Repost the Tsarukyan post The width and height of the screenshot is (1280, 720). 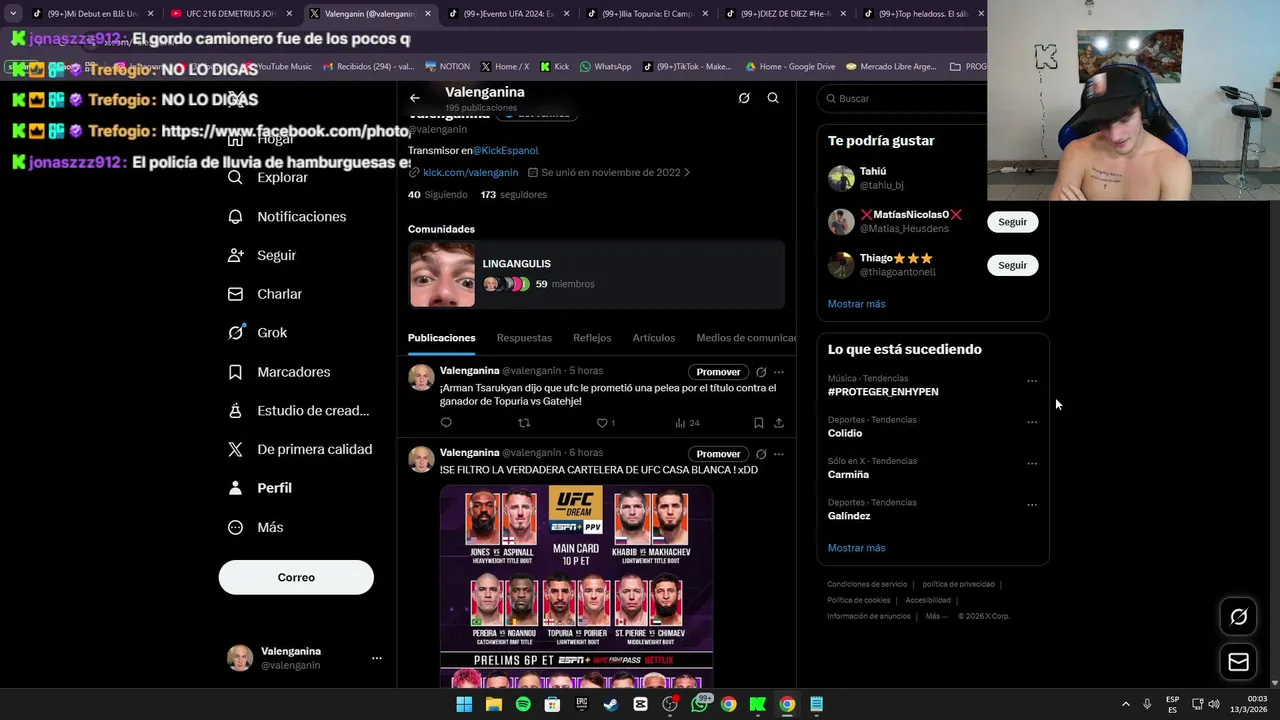[x=524, y=423]
